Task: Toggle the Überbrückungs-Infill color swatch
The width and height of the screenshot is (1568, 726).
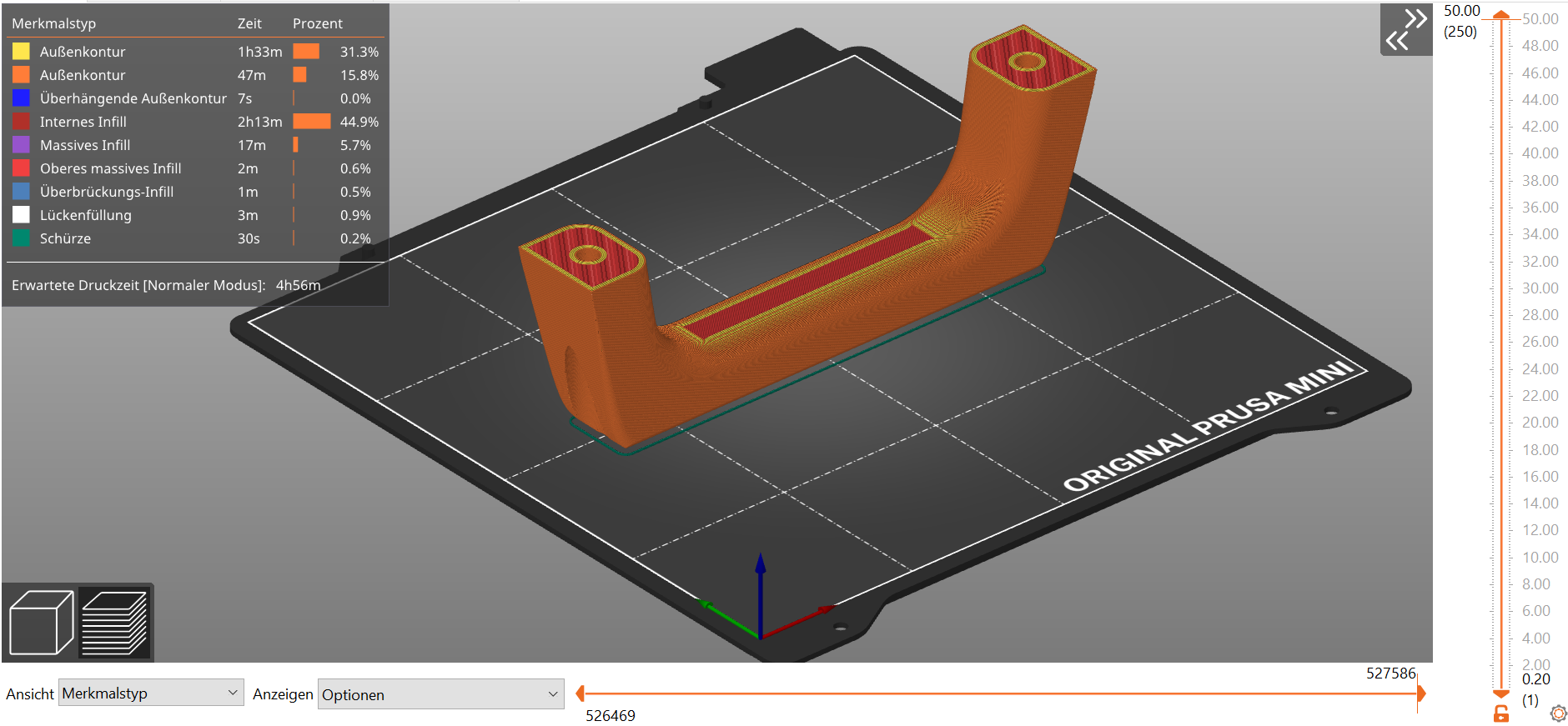Action: point(21,191)
